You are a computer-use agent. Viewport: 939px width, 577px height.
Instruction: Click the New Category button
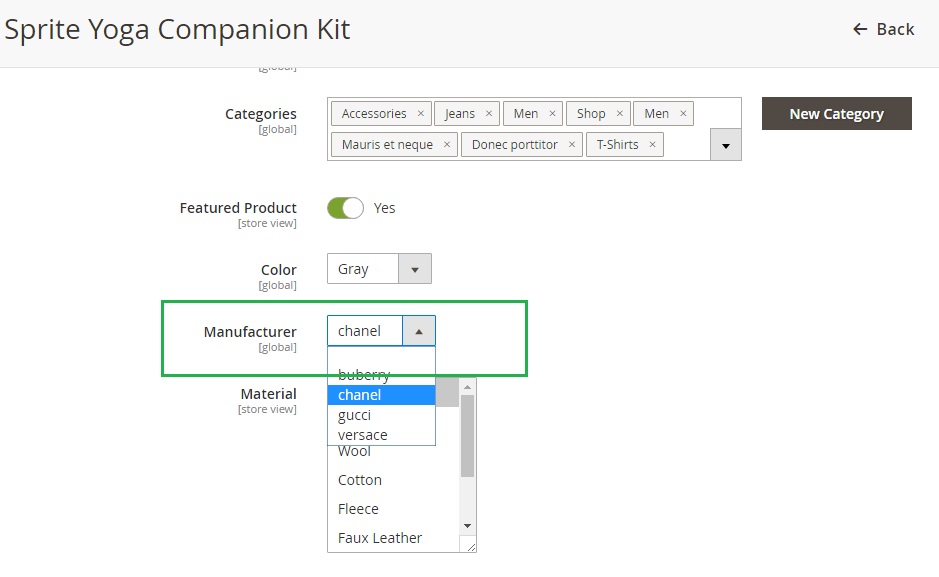pos(836,114)
